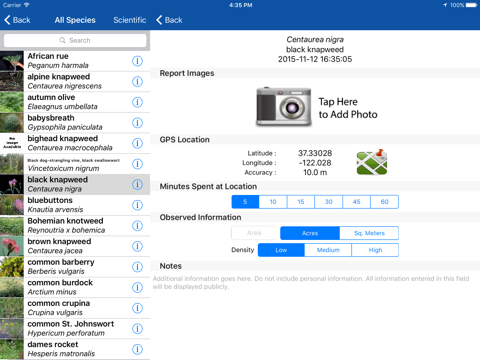The image size is (480, 360).
Task: Choose Sq. Meters as area unit
Action: tap(369, 233)
